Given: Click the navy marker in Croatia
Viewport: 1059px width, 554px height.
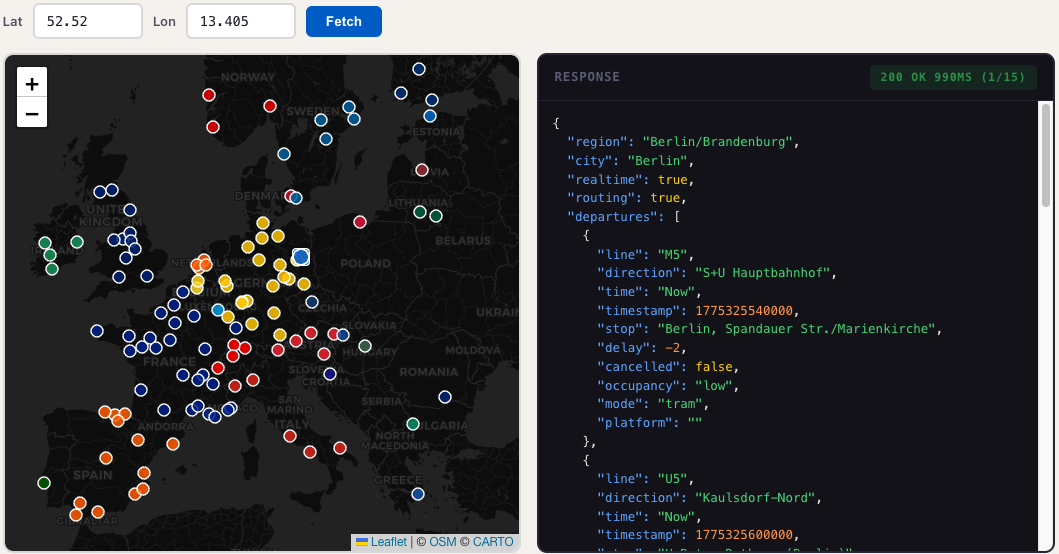Looking at the screenshot, I should [330, 374].
